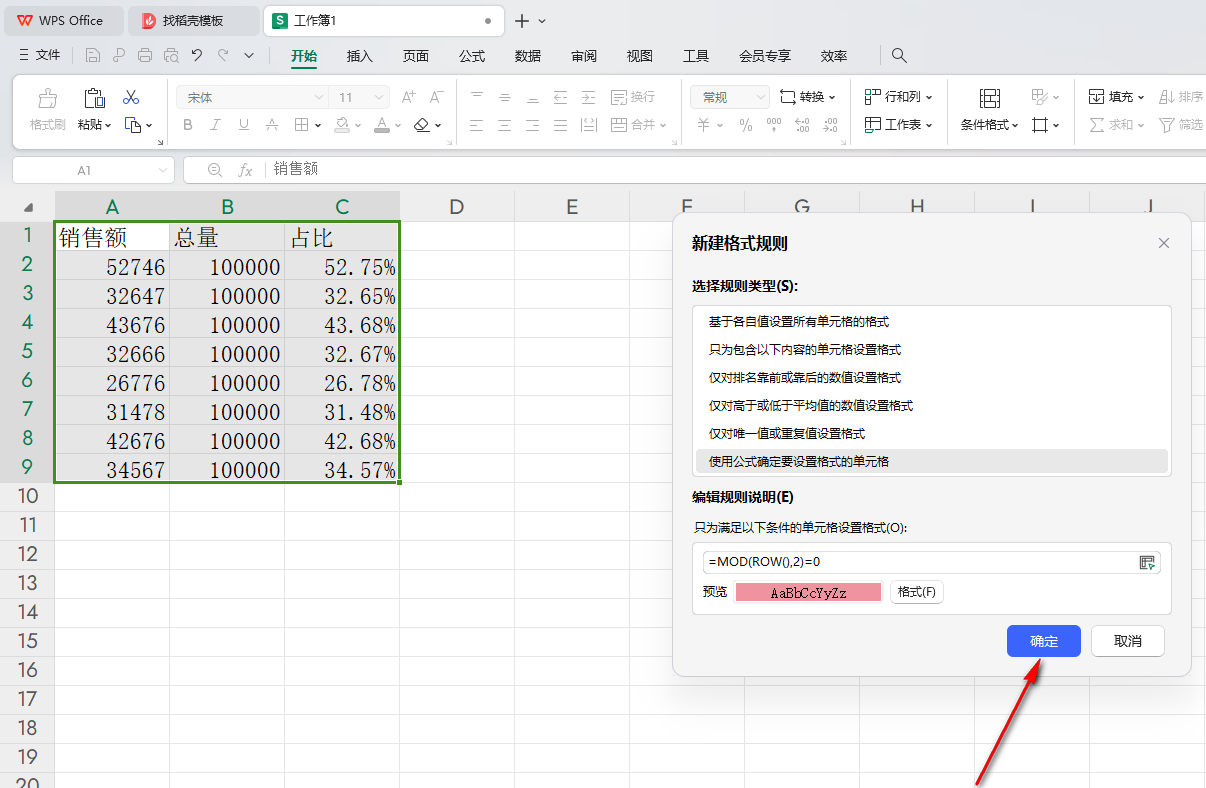Click the Save icon in quick toolbar

pos(93,56)
